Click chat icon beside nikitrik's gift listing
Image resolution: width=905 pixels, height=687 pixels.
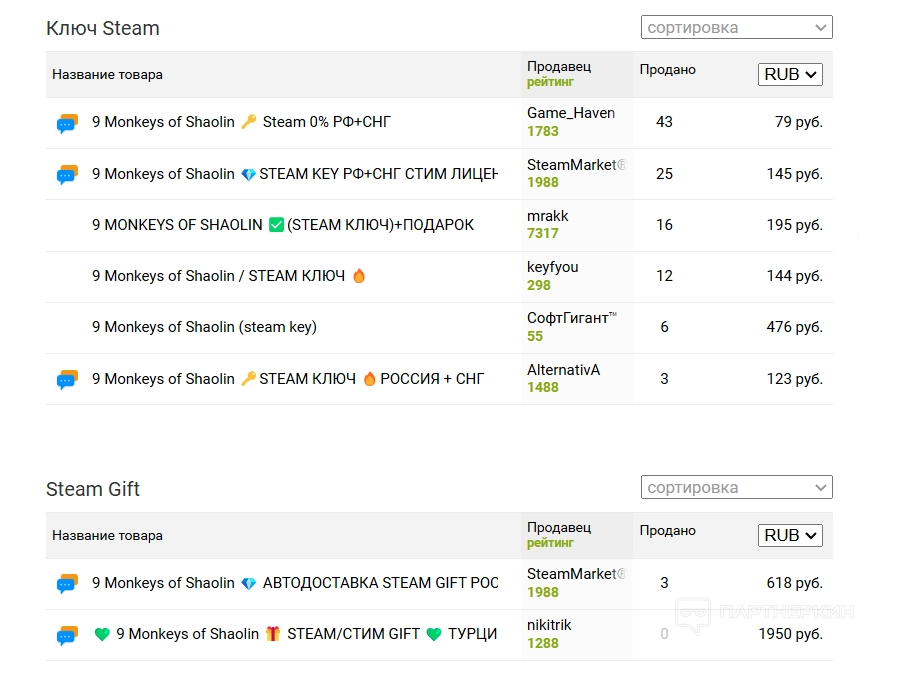[x=67, y=635]
